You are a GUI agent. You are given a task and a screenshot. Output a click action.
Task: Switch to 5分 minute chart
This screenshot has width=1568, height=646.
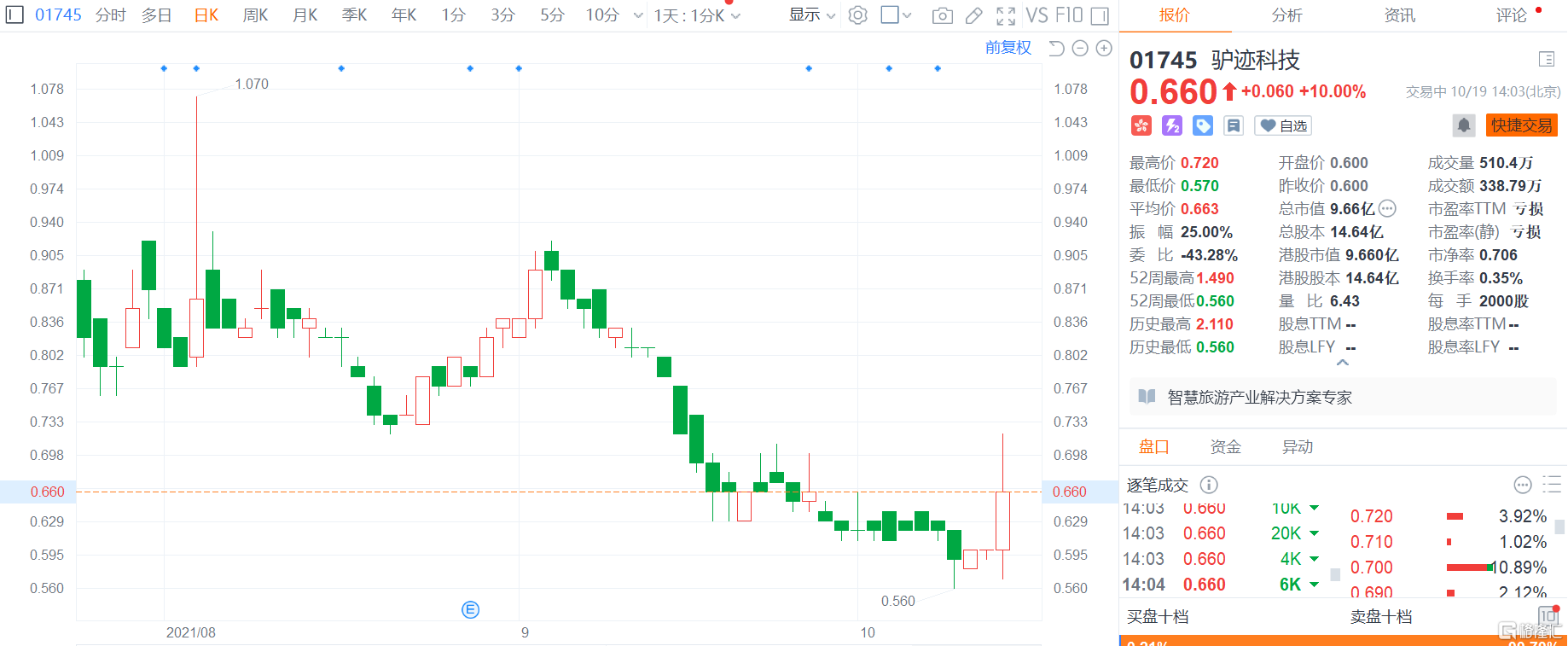click(x=552, y=15)
